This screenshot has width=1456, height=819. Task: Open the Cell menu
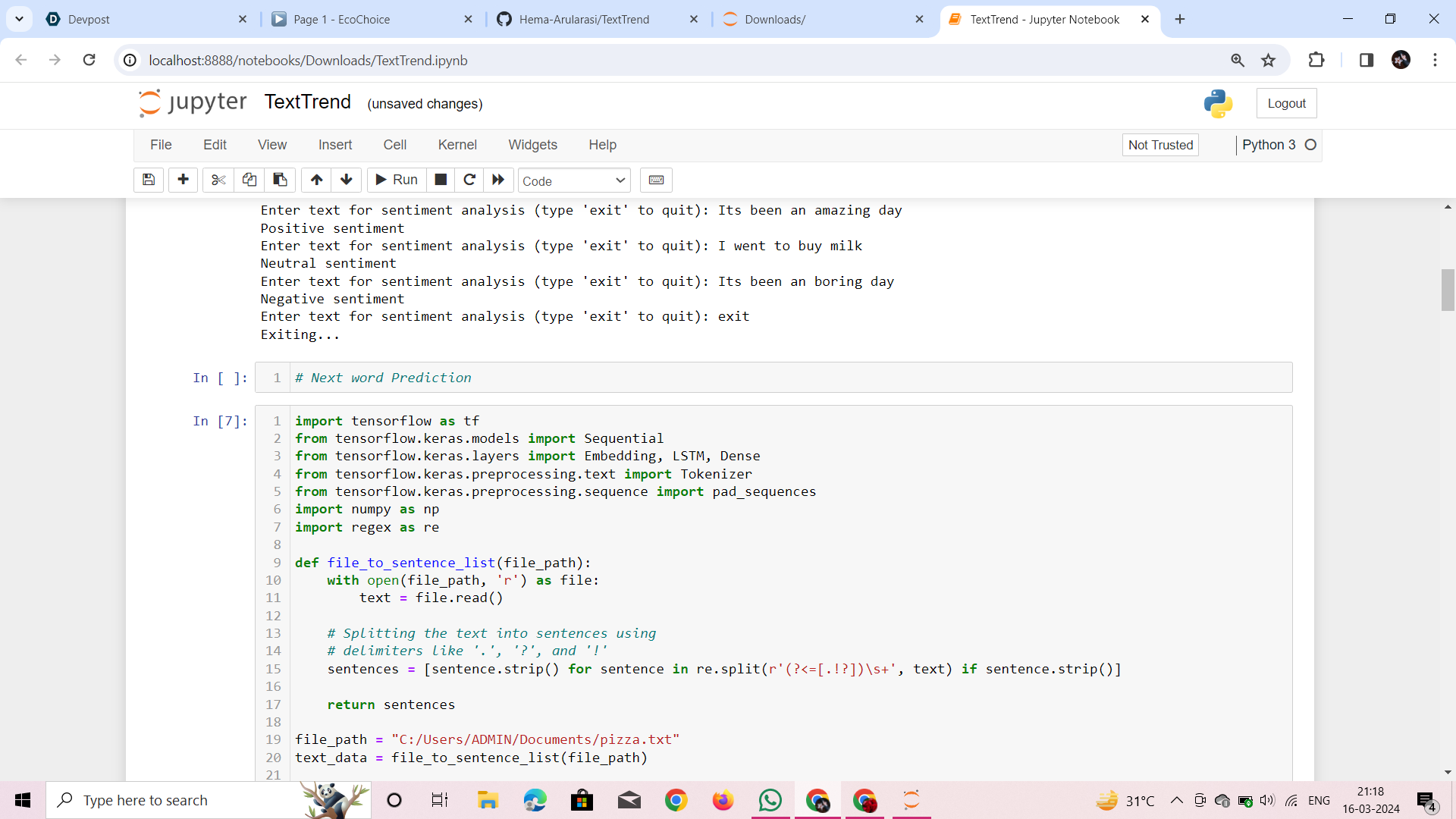coord(394,145)
